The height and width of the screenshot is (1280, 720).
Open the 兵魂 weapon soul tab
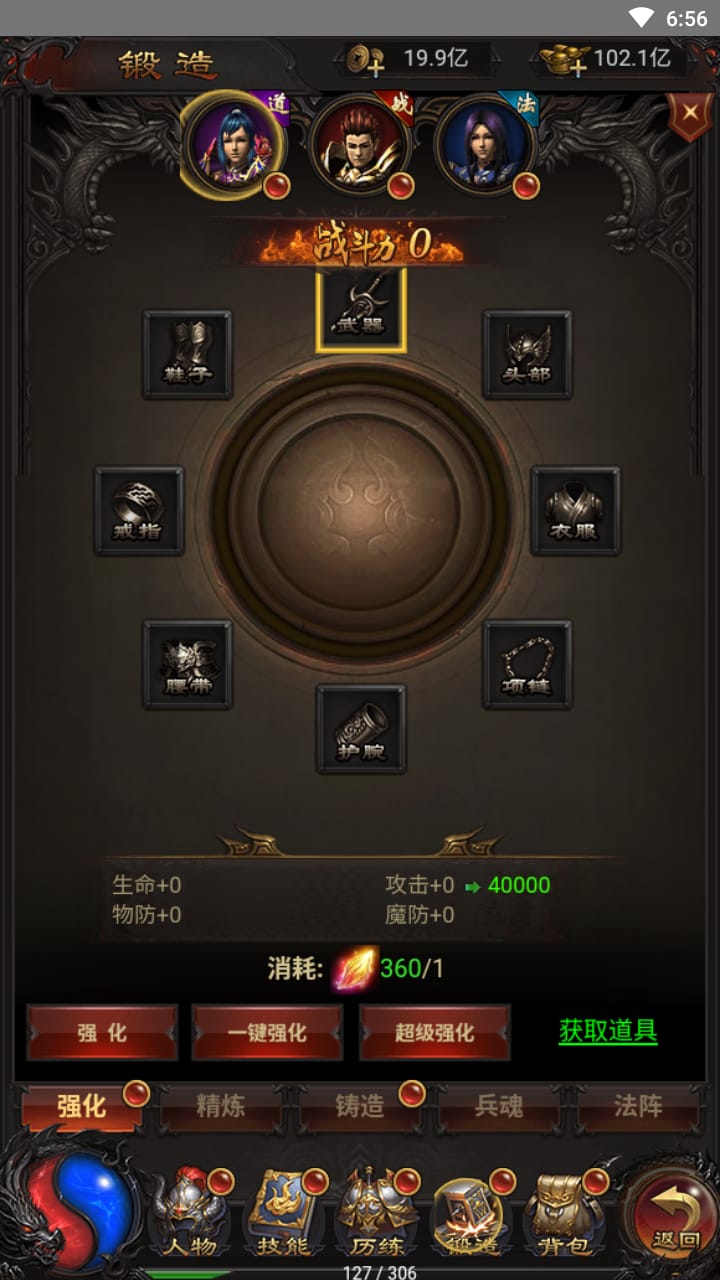498,1107
